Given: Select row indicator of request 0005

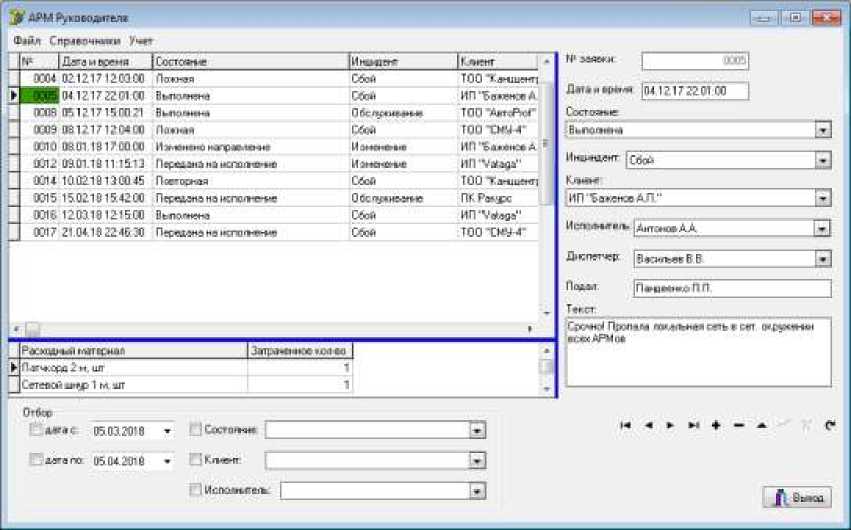Looking at the screenshot, I should coord(14,96).
